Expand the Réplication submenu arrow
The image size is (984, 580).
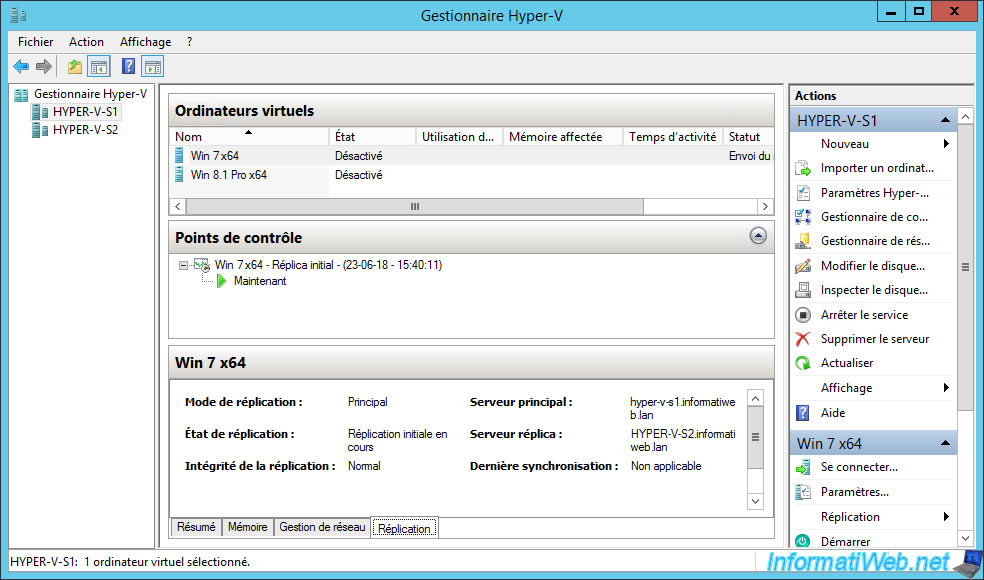(946, 517)
